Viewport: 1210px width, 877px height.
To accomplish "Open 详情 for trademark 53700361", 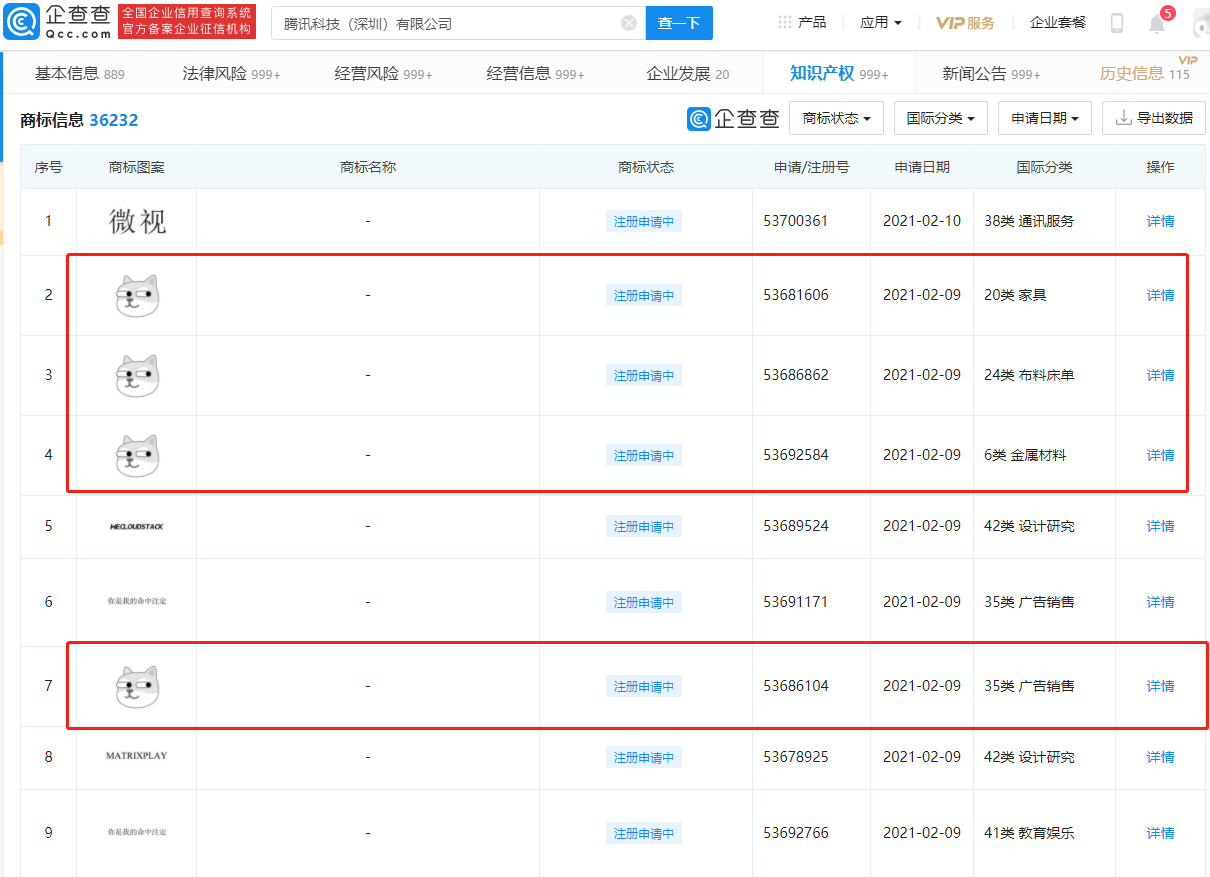I will [x=1159, y=221].
